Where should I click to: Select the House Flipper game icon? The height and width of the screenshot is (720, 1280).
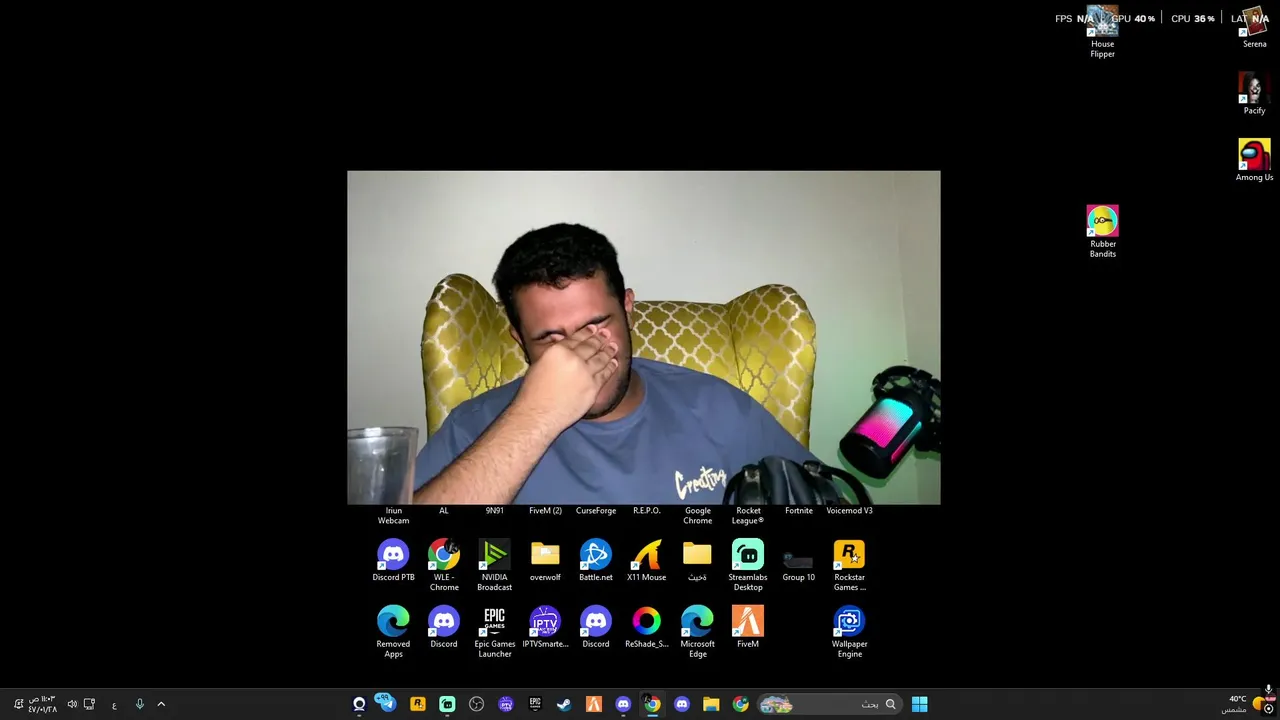click(1102, 32)
